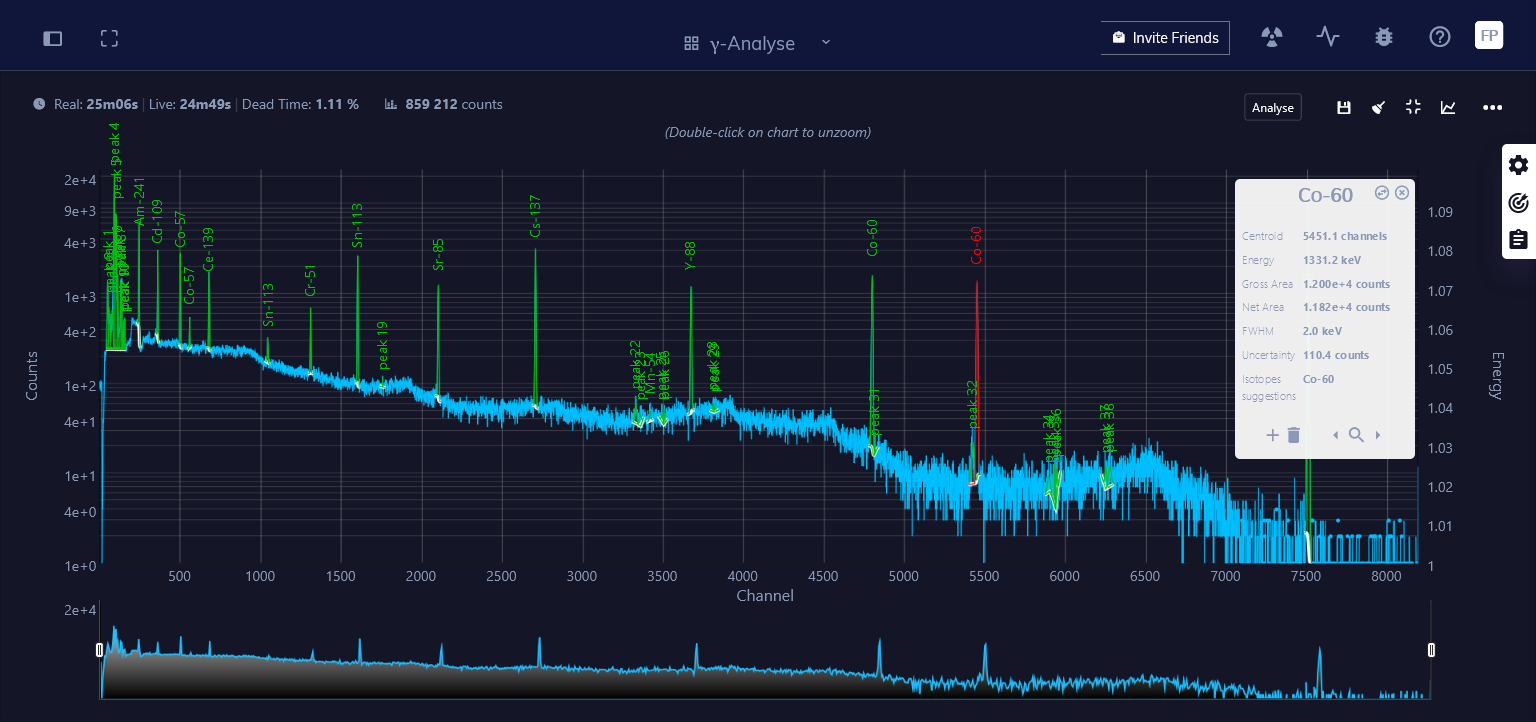Image resolution: width=1536 pixels, height=722 pixels.
Task: Click the Counts y-axis title
Action: [32, 375]
